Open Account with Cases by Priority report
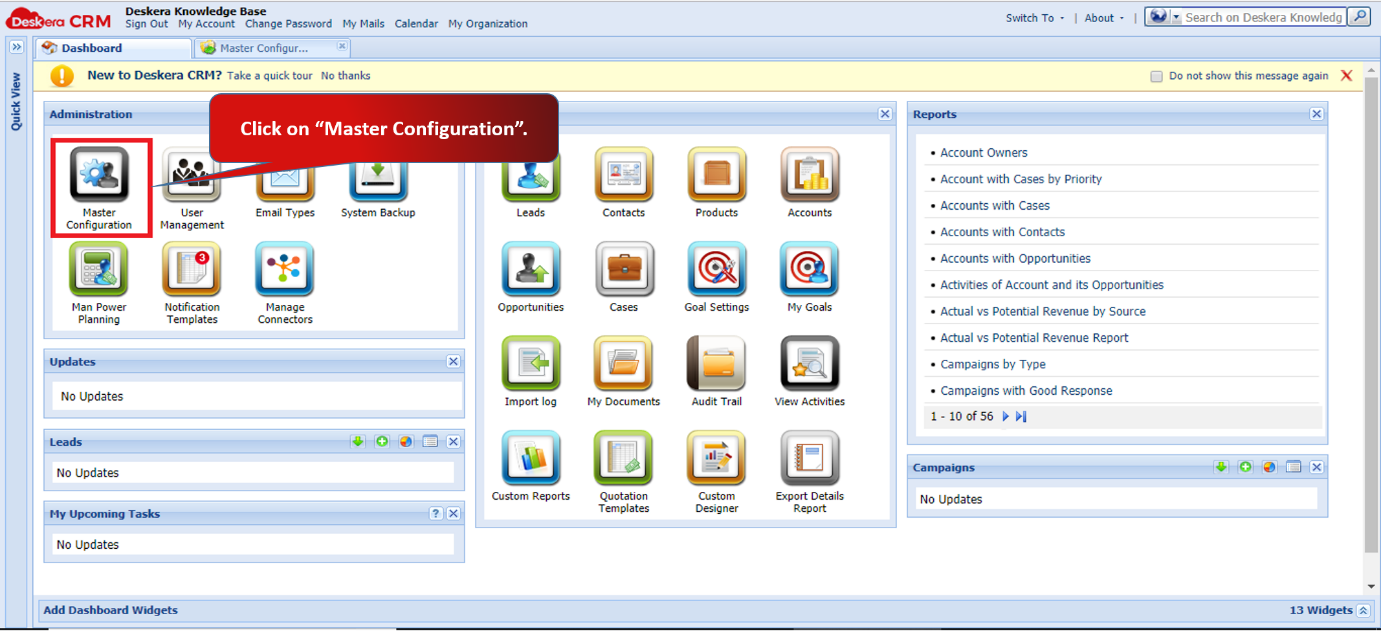The height and width of the screenshot is (631, 1381). [1021, 179]
